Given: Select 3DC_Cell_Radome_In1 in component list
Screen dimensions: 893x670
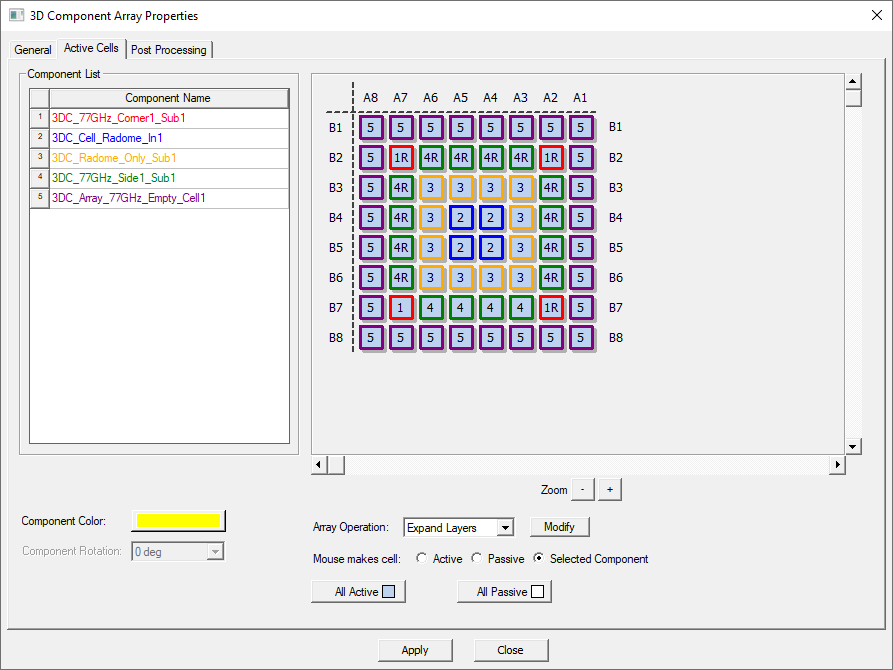Looking at the screenshot, I should (170, 138).
